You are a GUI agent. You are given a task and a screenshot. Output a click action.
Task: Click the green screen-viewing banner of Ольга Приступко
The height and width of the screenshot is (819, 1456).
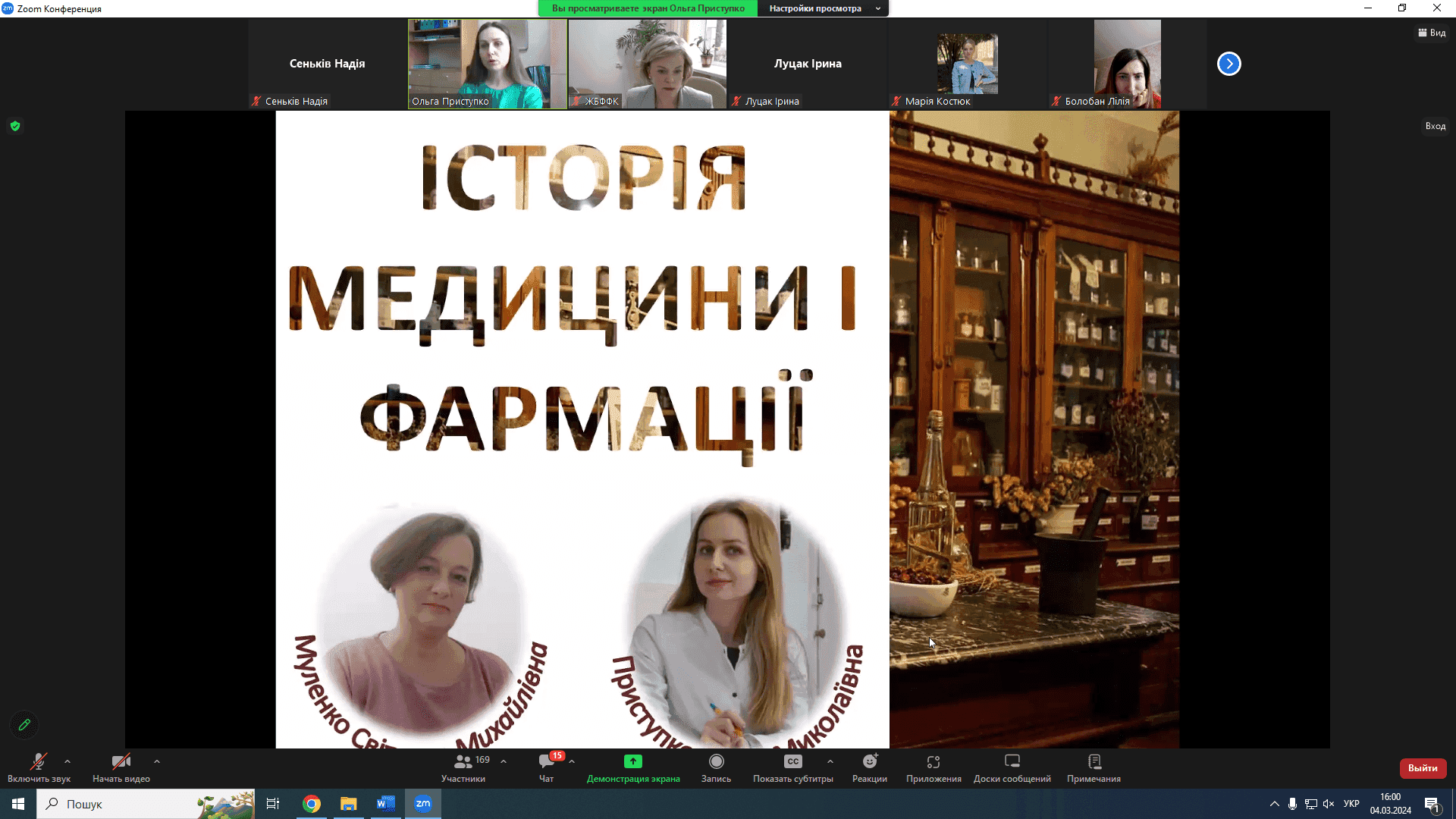[648, 8]
